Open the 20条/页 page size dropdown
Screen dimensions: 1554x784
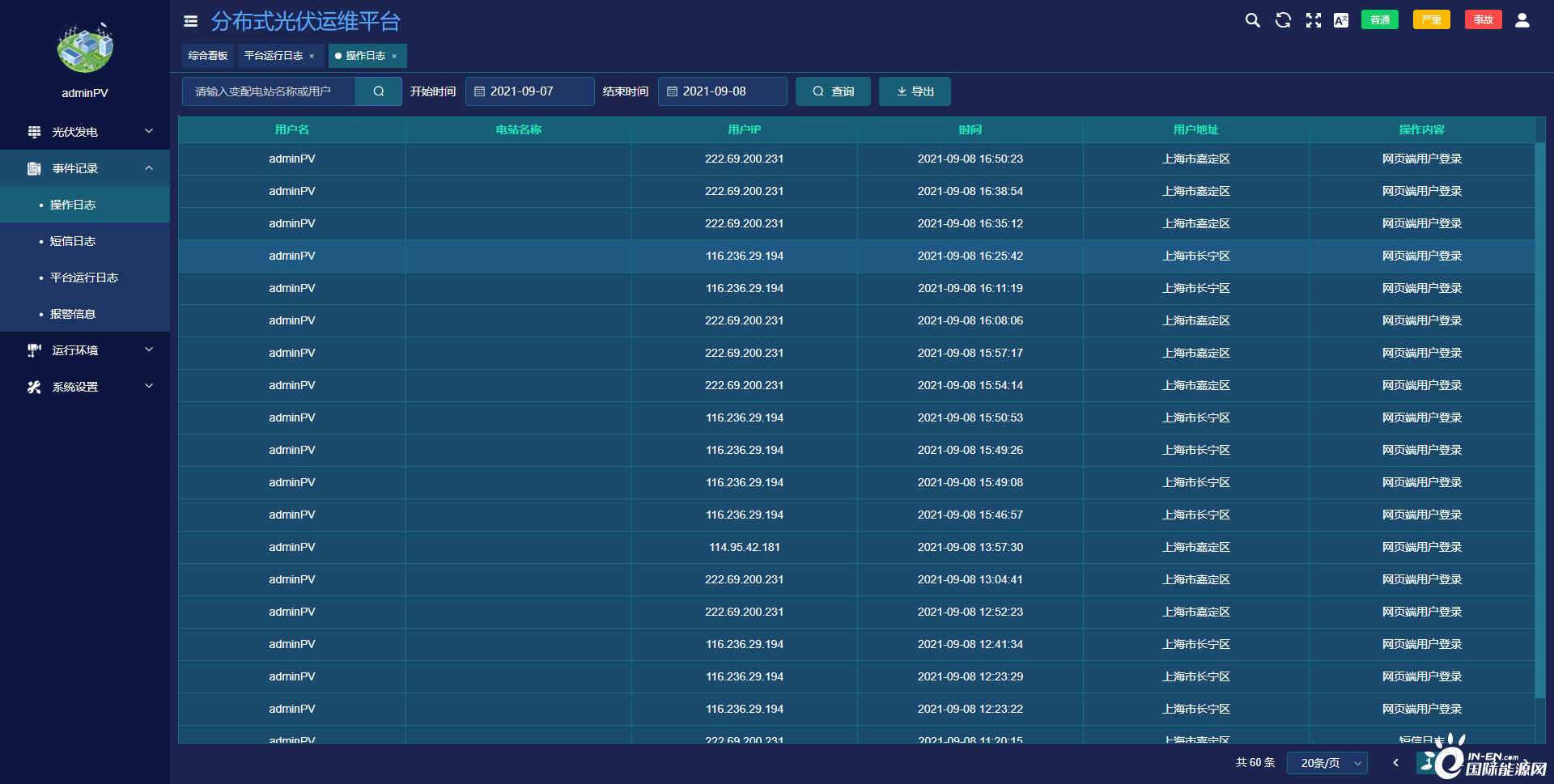click(1327, 763)
